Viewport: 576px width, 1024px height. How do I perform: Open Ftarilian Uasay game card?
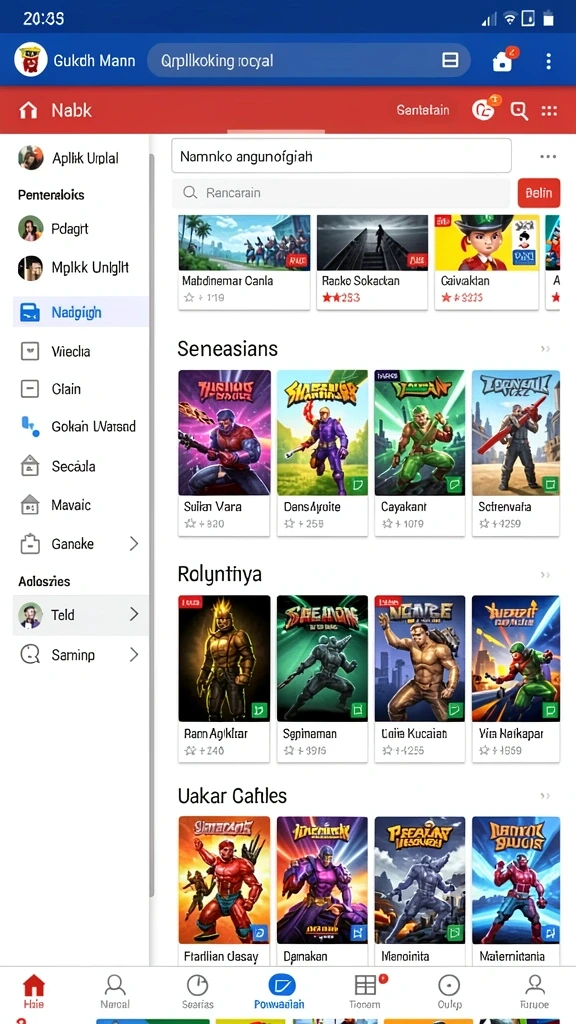click(x=224, y=891)
